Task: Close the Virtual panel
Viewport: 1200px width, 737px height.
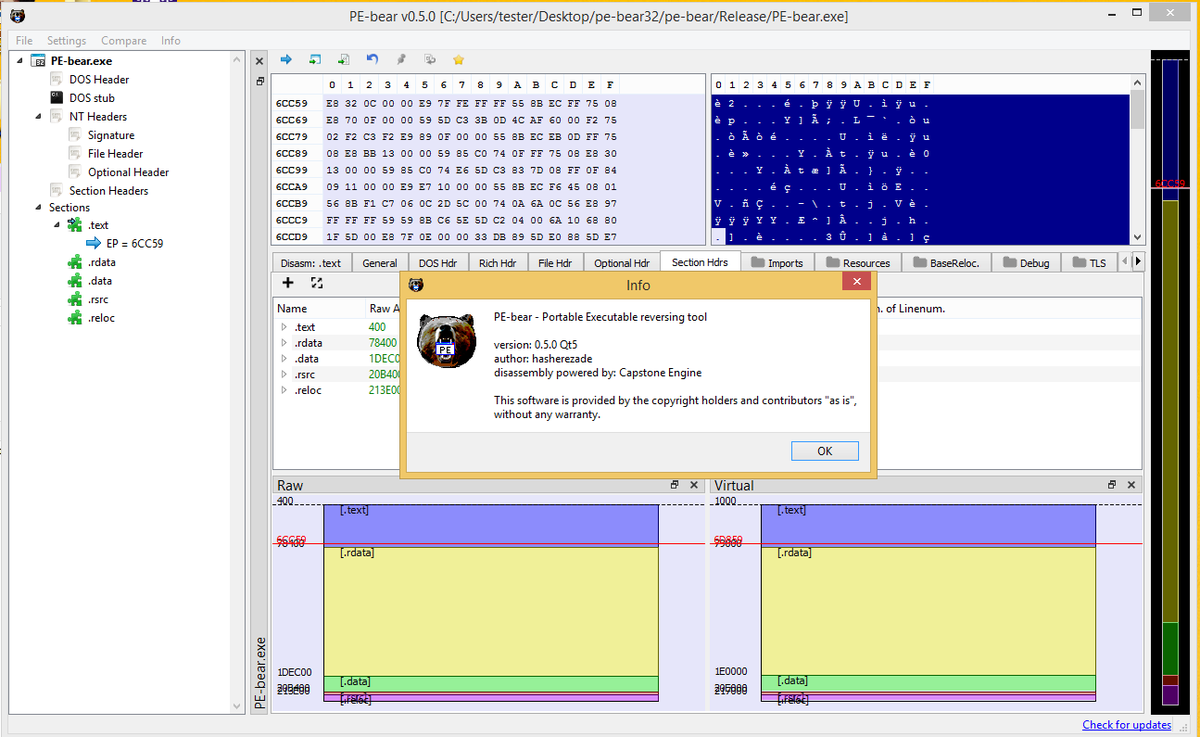Action: 1131,484
